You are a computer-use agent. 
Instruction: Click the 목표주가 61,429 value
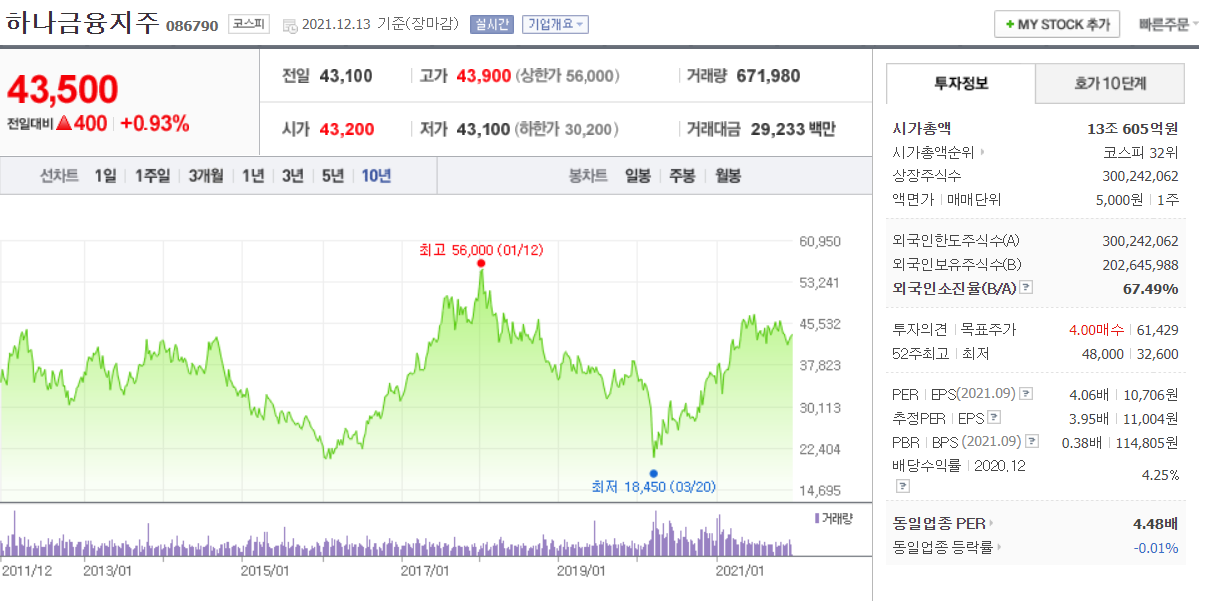pos(1158,330)
